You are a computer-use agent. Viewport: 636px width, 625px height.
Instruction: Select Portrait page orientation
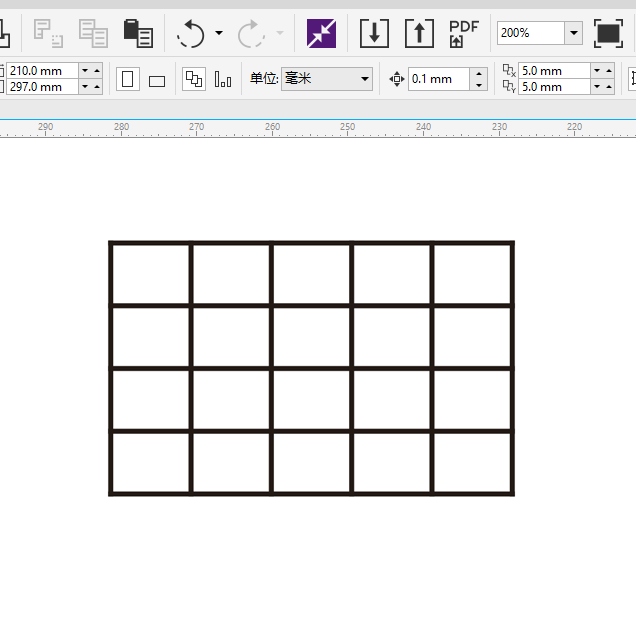pos(128,79)
